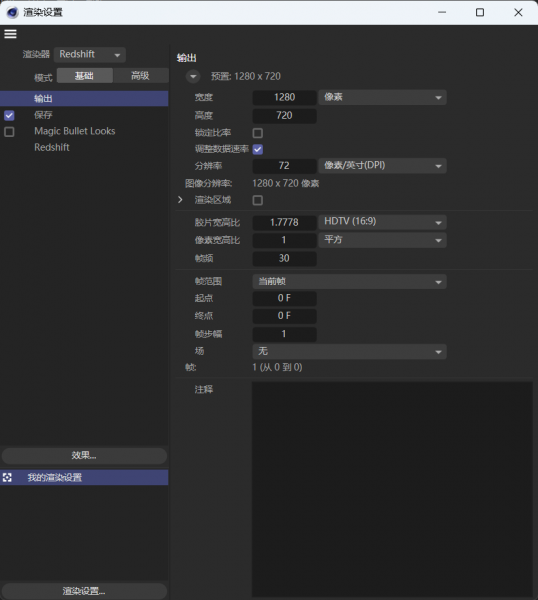Select the Redshift item in the settings list

[x=52, y=147]
